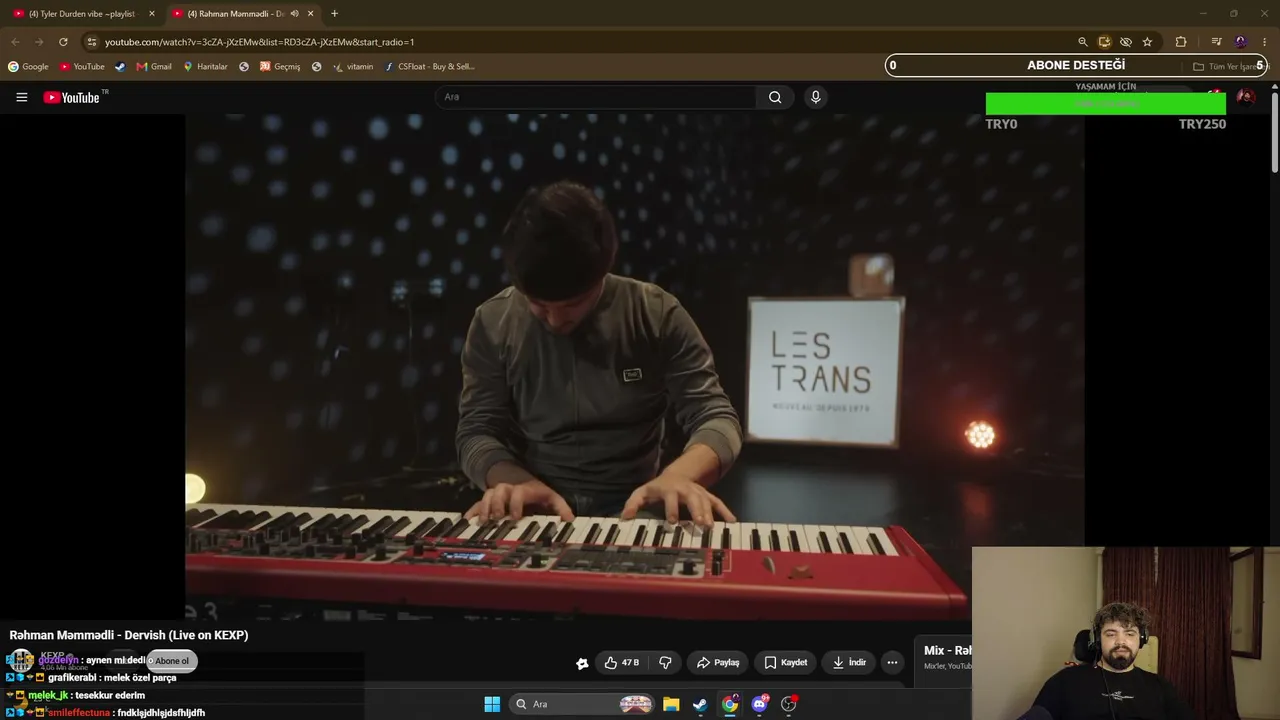Open Steam from the taskbar
Viewport: 1280px width, 720px height.
click(700, 704)
